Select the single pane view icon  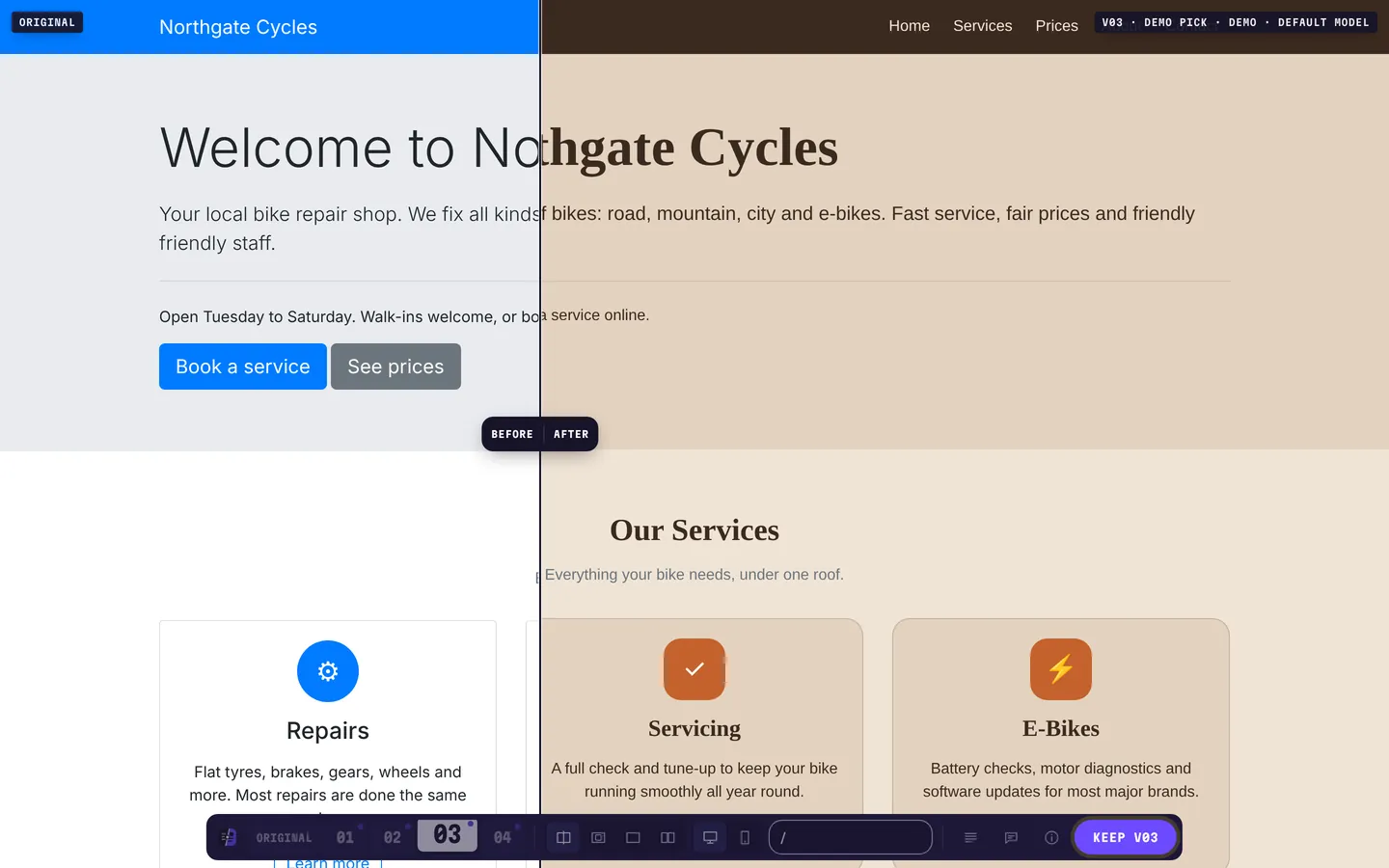point(633,837)
